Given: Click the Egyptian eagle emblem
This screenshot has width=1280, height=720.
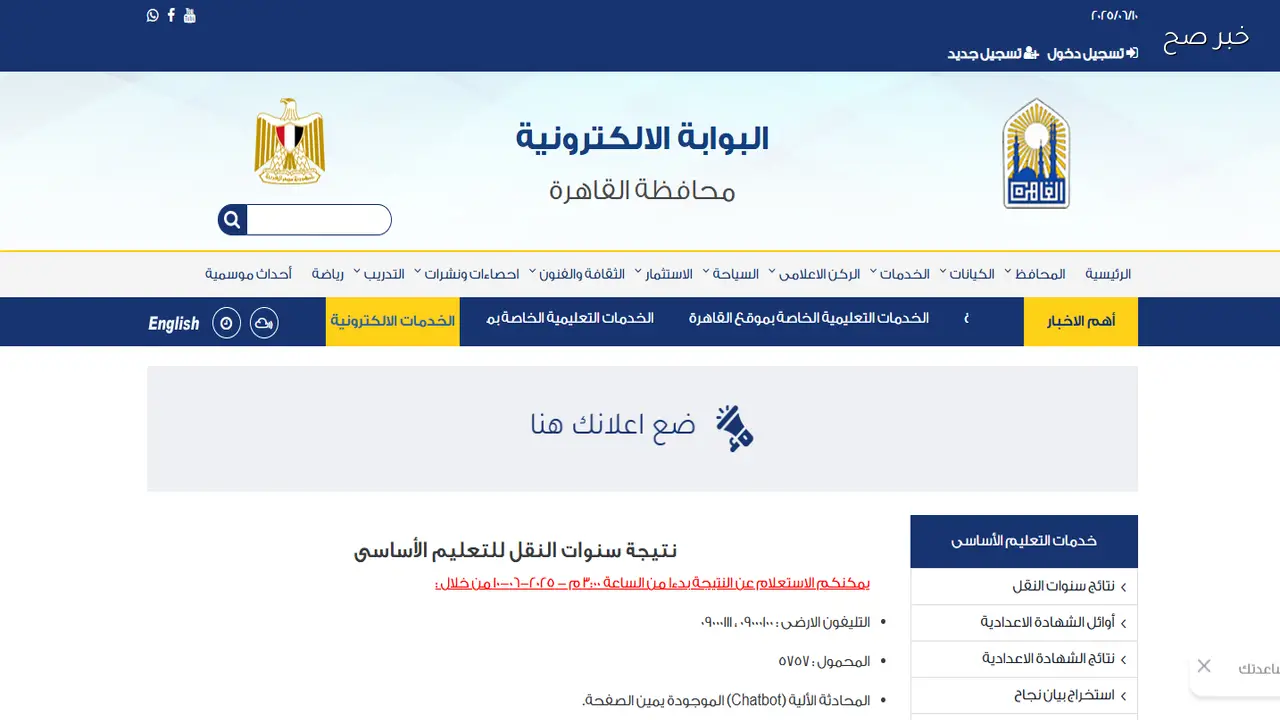Looking at the screenshot, I should [290, 141].
